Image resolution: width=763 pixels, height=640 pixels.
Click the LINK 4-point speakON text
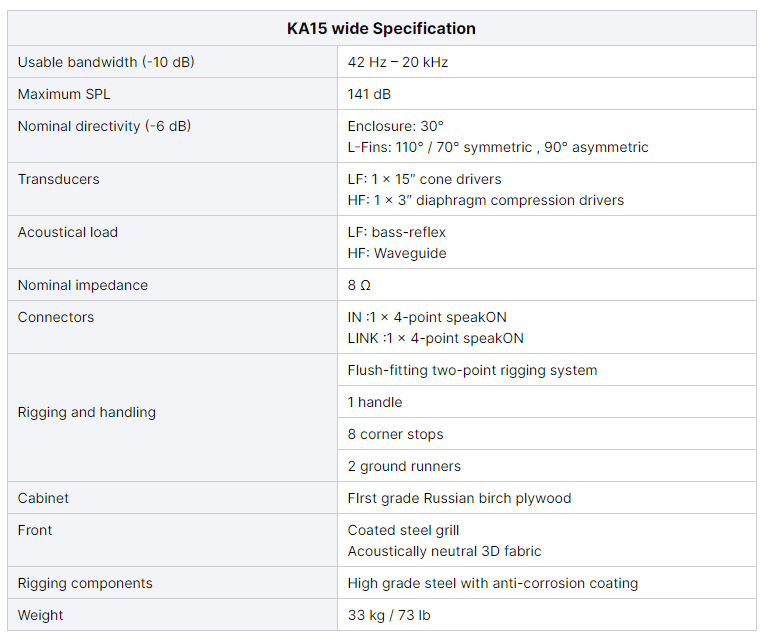pyautogui.click(x=435, y=338)
